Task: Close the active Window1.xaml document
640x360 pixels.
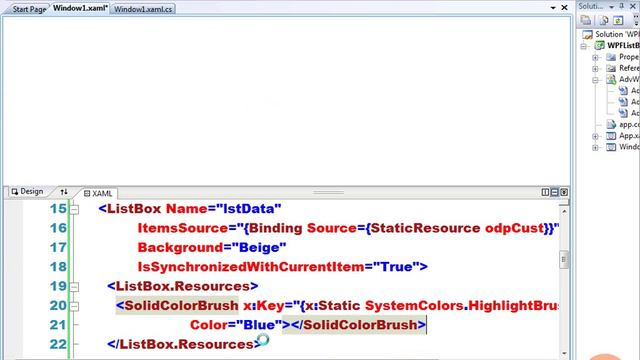Action: pyautogui.click(x=564, y=7)
